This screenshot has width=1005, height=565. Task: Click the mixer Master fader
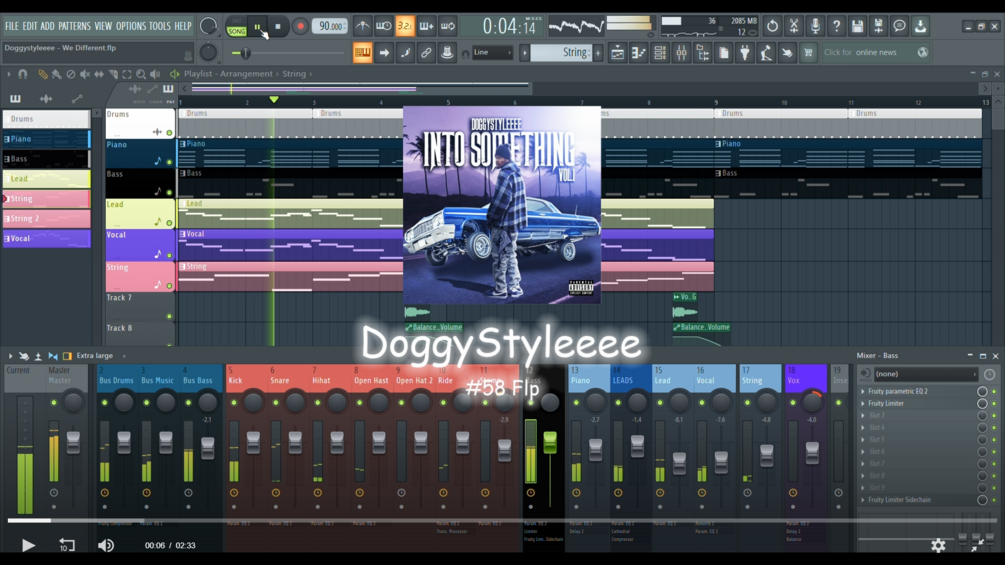(x=73, y=443)
